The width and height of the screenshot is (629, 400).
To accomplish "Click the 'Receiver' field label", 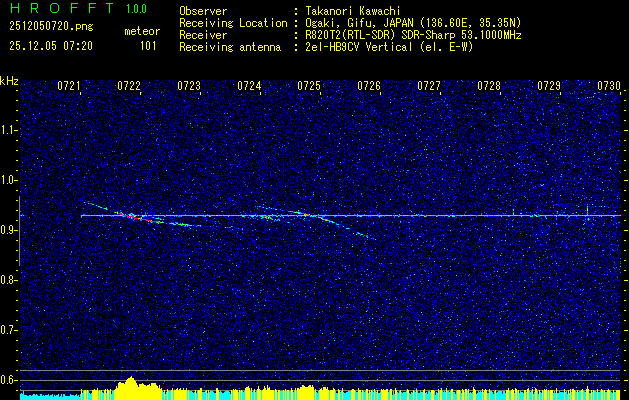I will pyautogui.click(x=203, y=35).
